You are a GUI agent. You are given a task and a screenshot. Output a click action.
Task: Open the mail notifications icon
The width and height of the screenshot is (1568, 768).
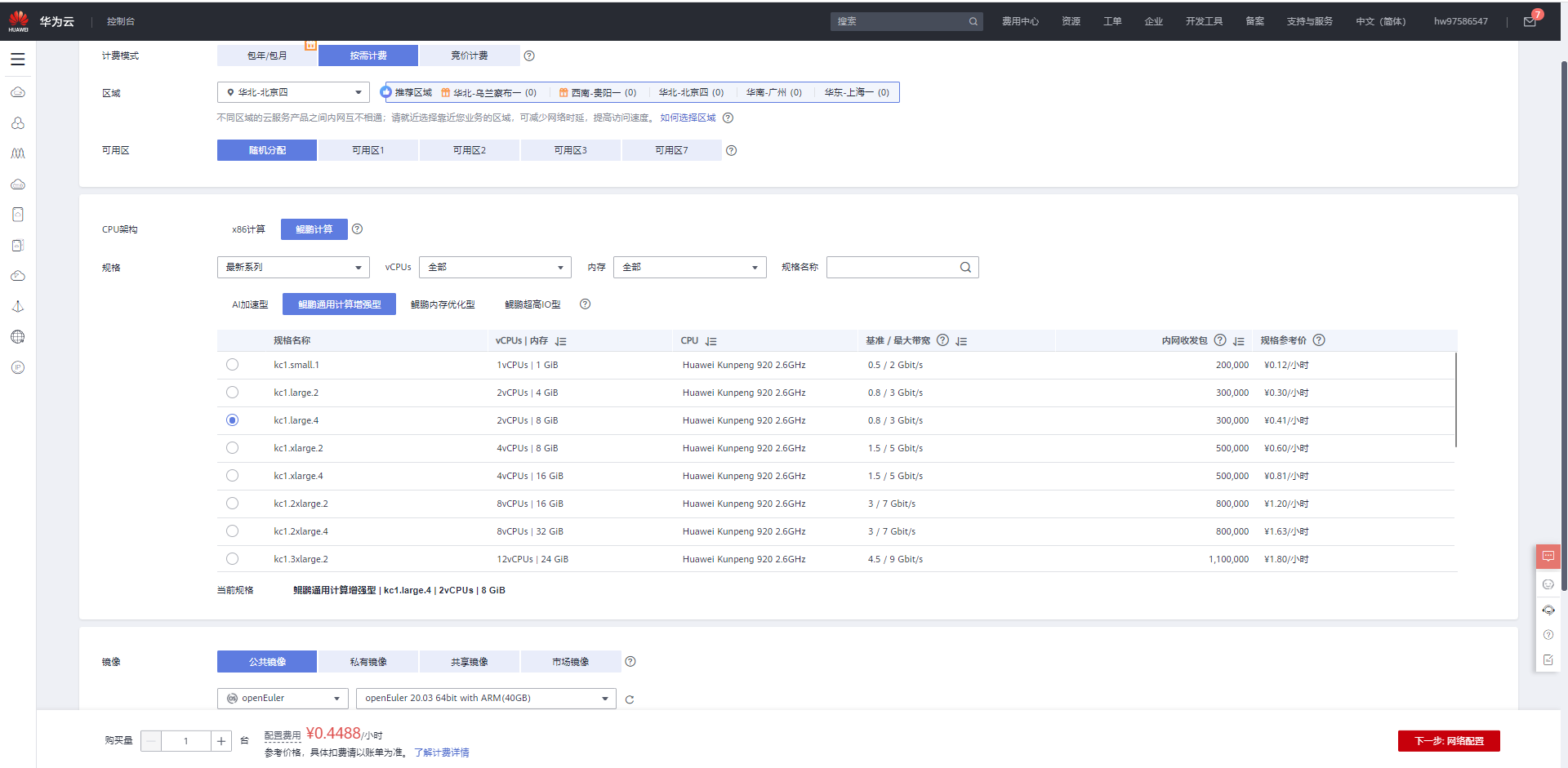point(1530,21)
